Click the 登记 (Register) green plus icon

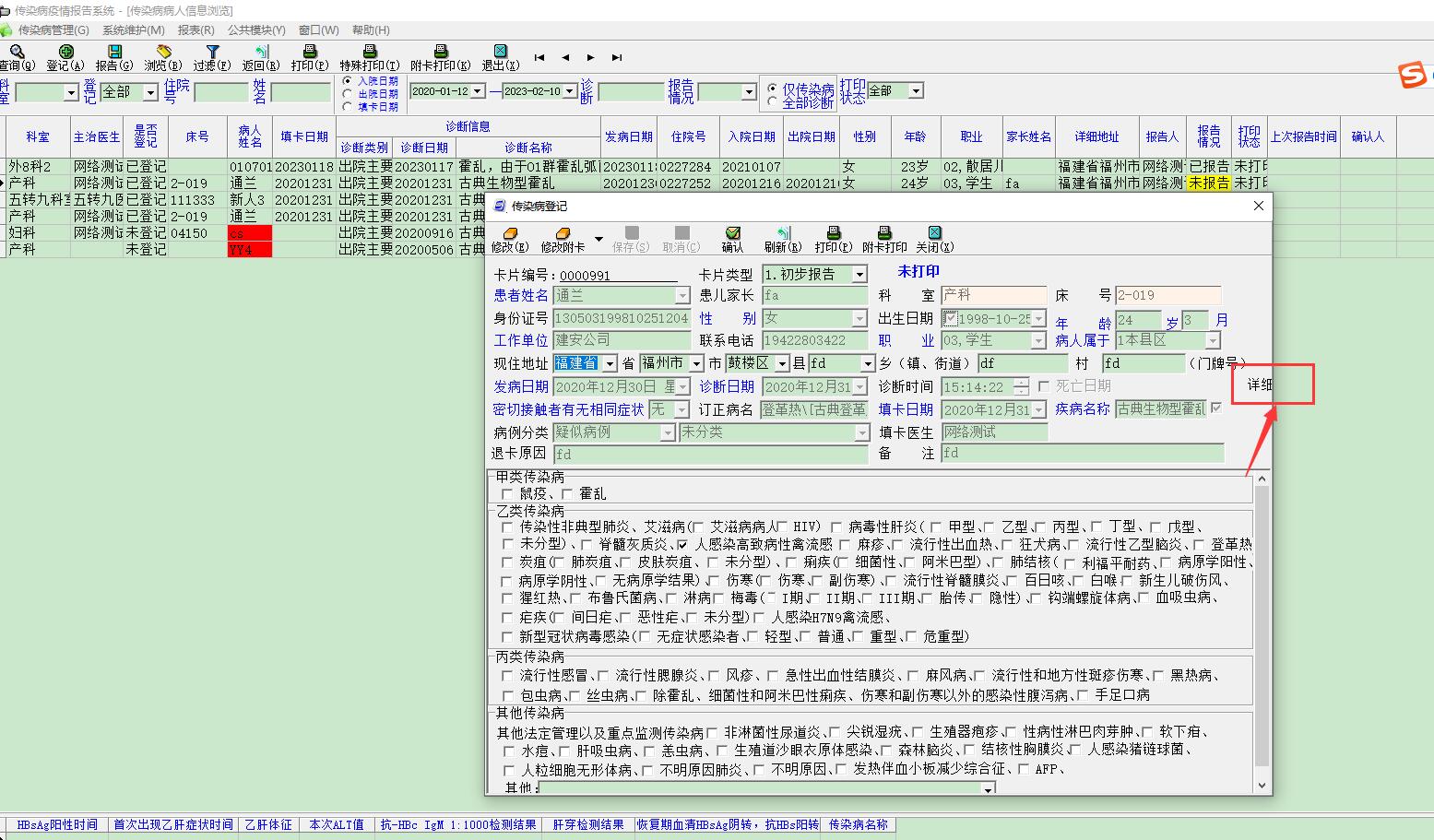coord(65,52)
